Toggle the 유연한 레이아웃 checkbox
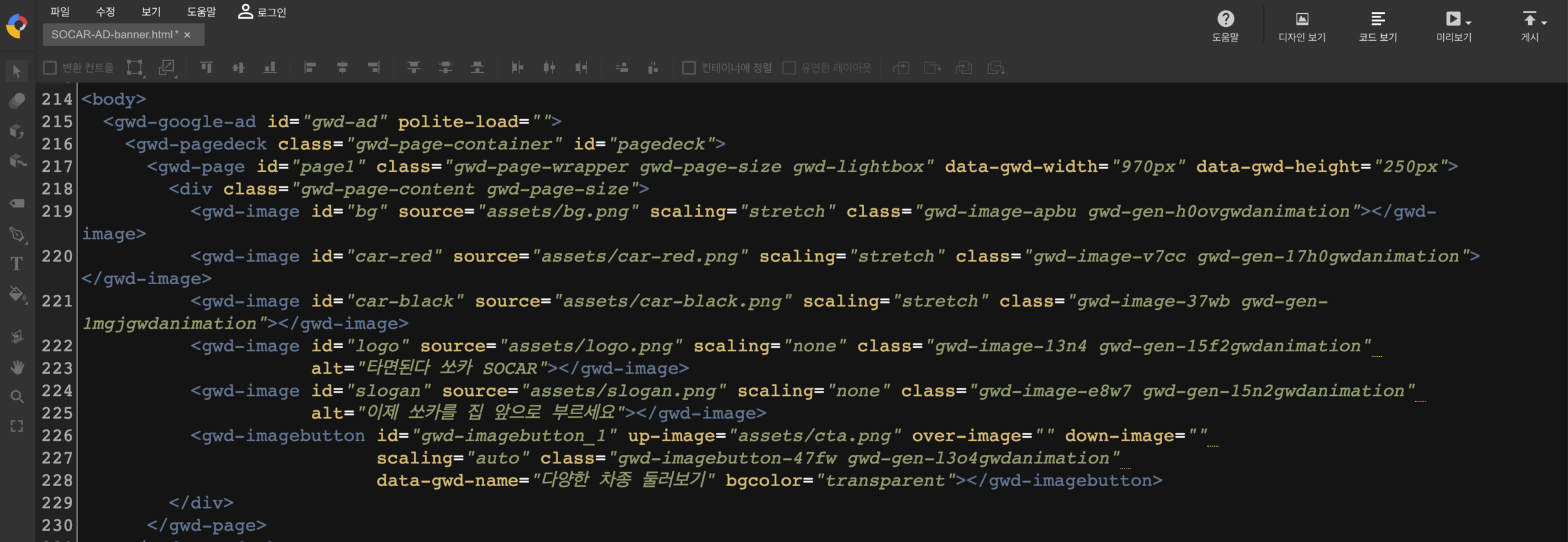This screenshot has height=542, width=1568. coord(790,67)
